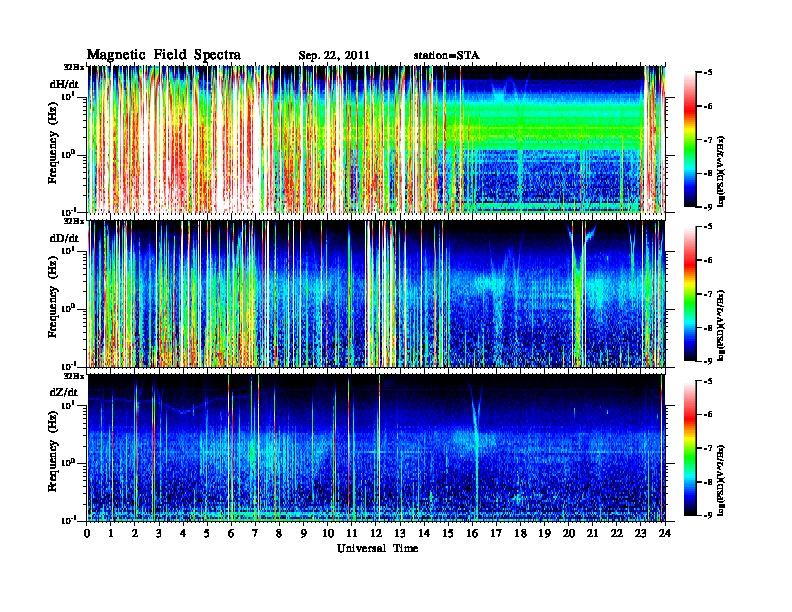
Task: Click hour "5" on the Universal Time axis
Action: (x=207, y=533)
